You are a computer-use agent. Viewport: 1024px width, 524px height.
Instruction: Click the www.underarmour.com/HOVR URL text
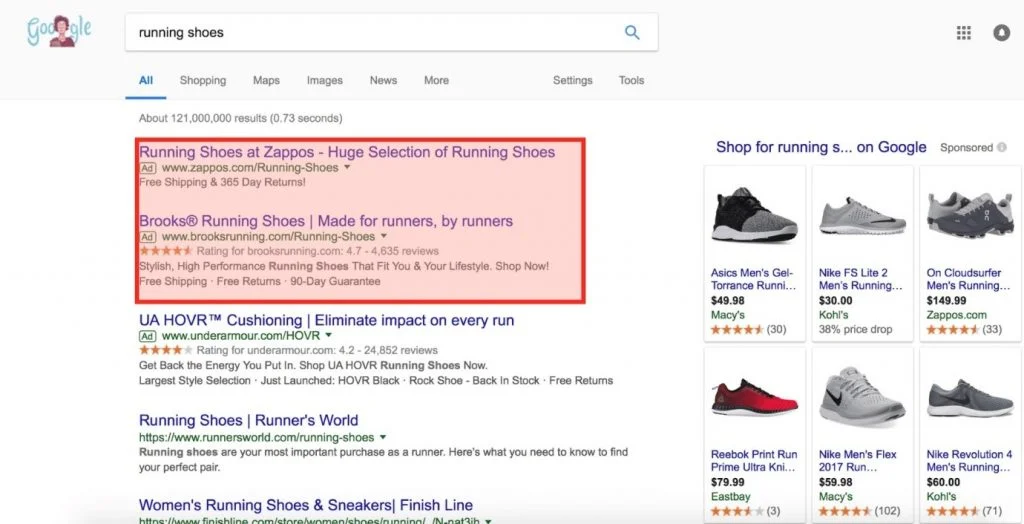point(241,336)
